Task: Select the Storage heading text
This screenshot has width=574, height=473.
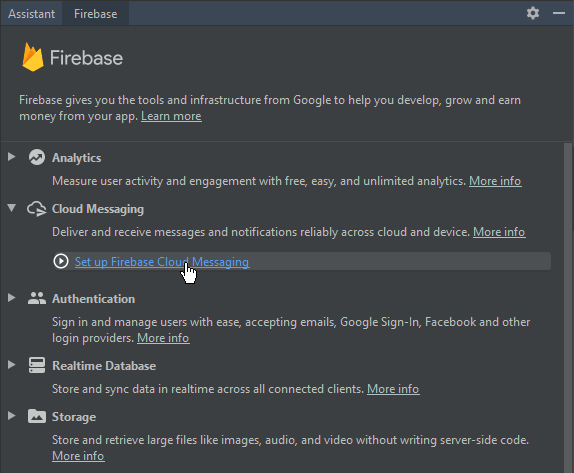Action: click(74, 417)
